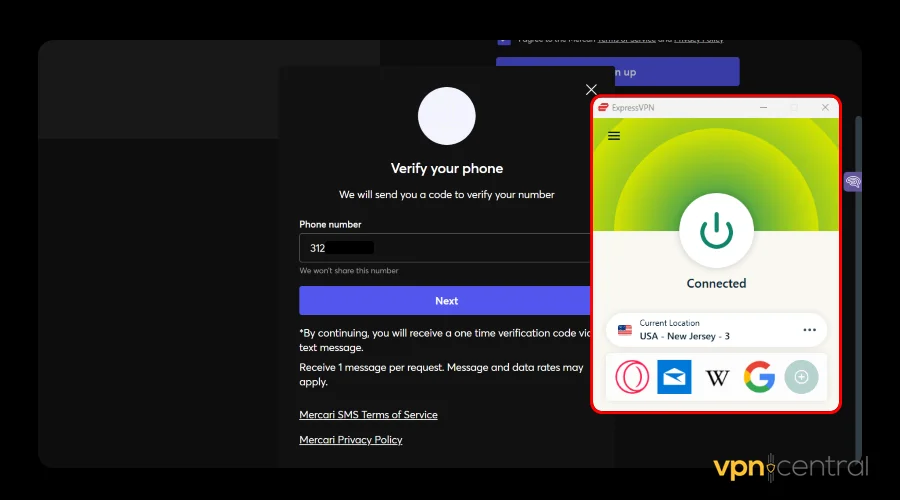Click the white avatar circle in dialog
This screenshot has width=900, height=500.
447,116
